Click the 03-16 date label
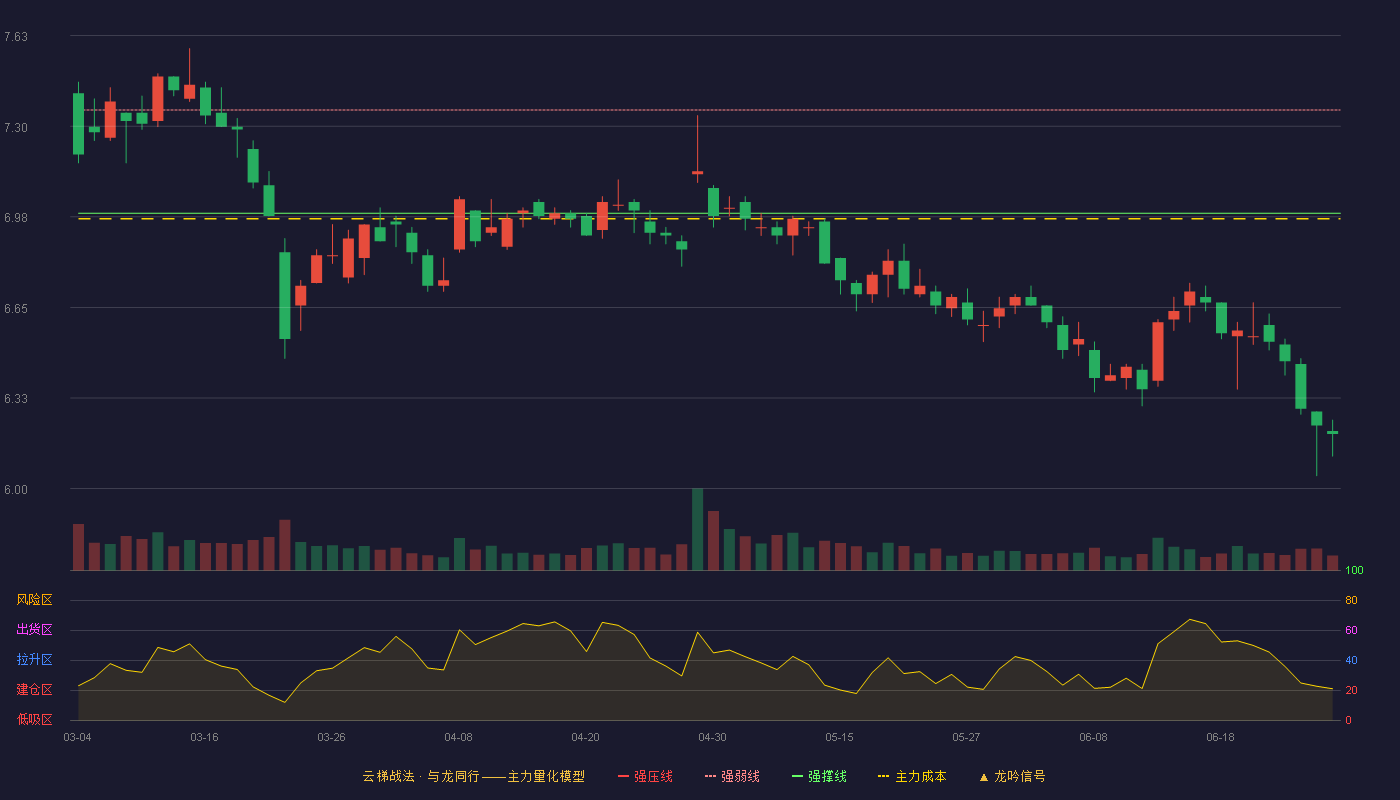 (205, 737)
